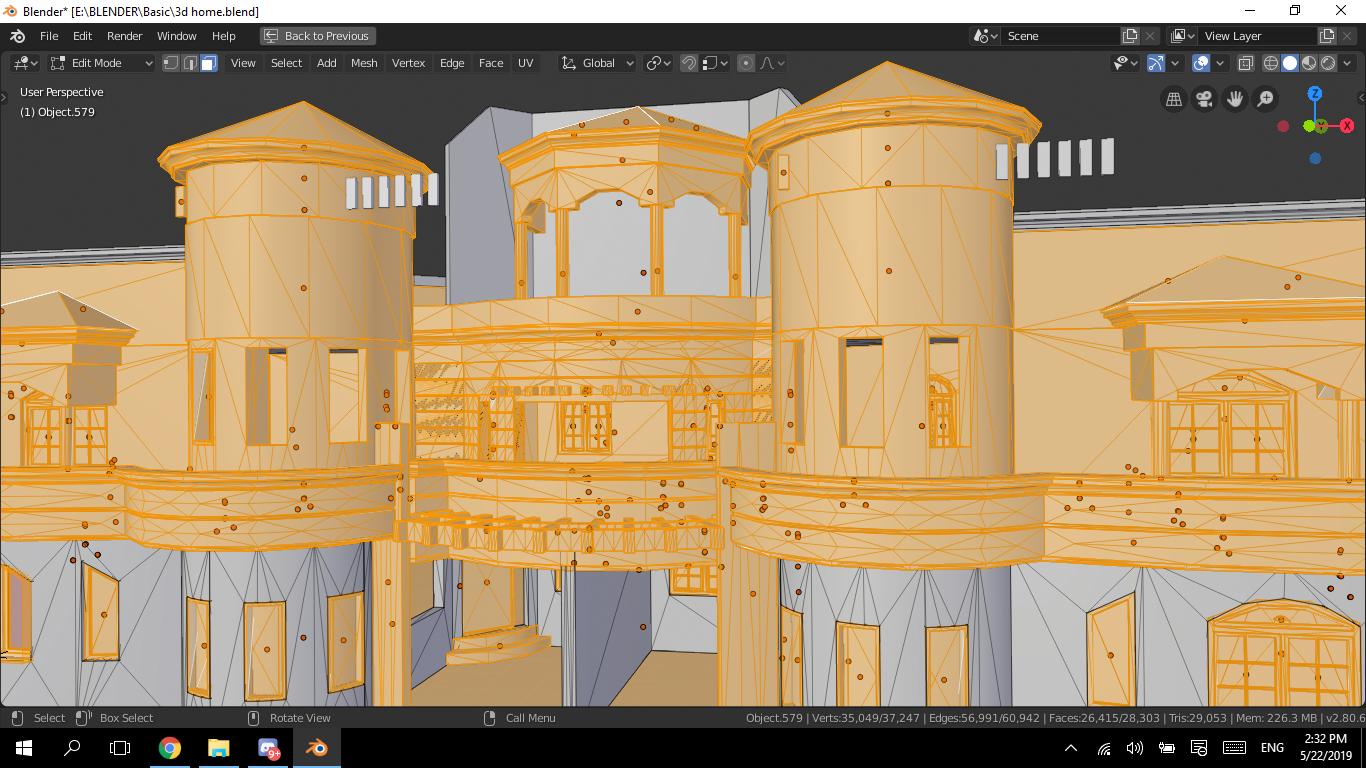Screen dimensions: 1366x768
Task: Click the Back to Previous button
Action: 316,36
